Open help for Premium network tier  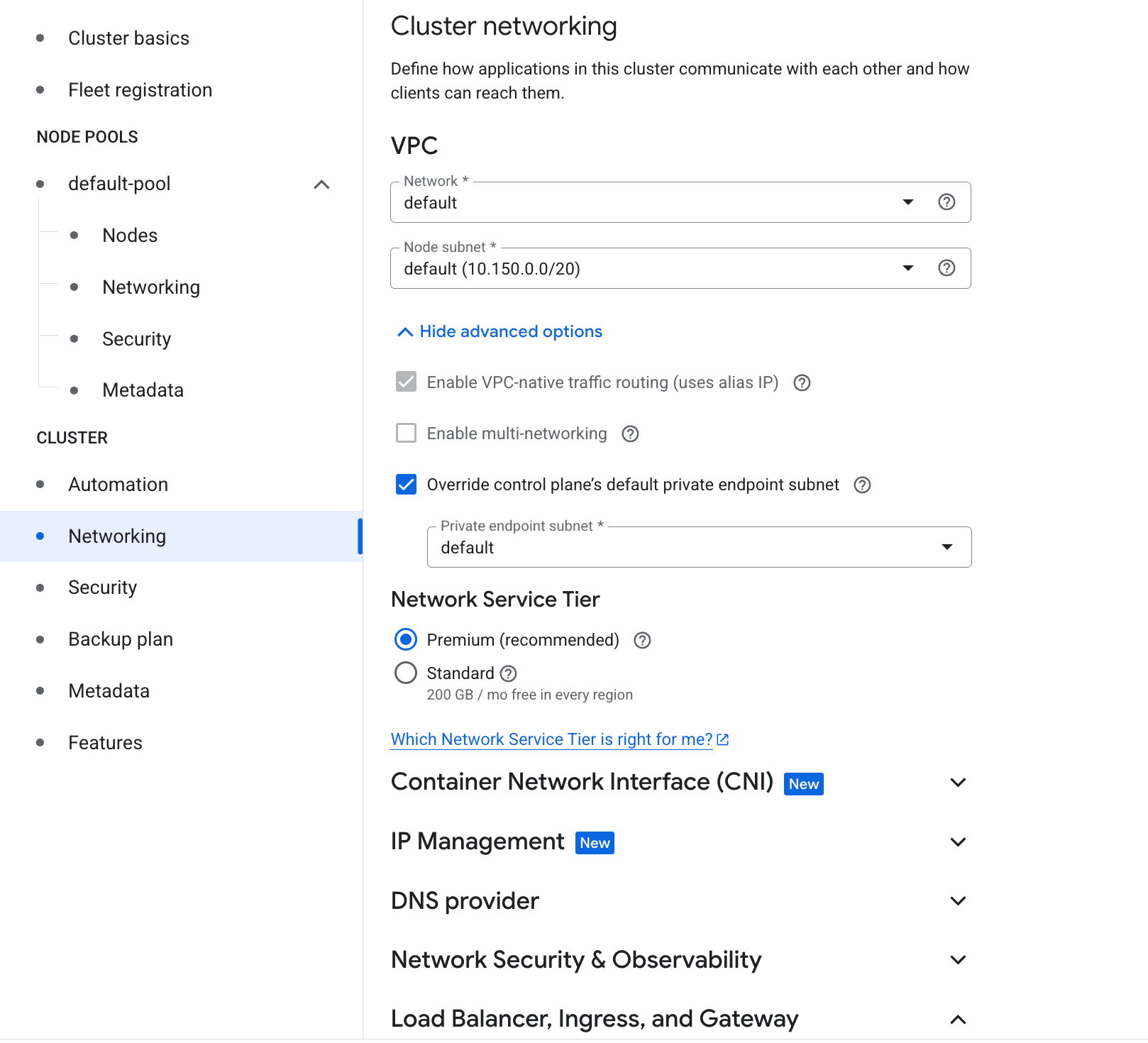pos(641,640)
